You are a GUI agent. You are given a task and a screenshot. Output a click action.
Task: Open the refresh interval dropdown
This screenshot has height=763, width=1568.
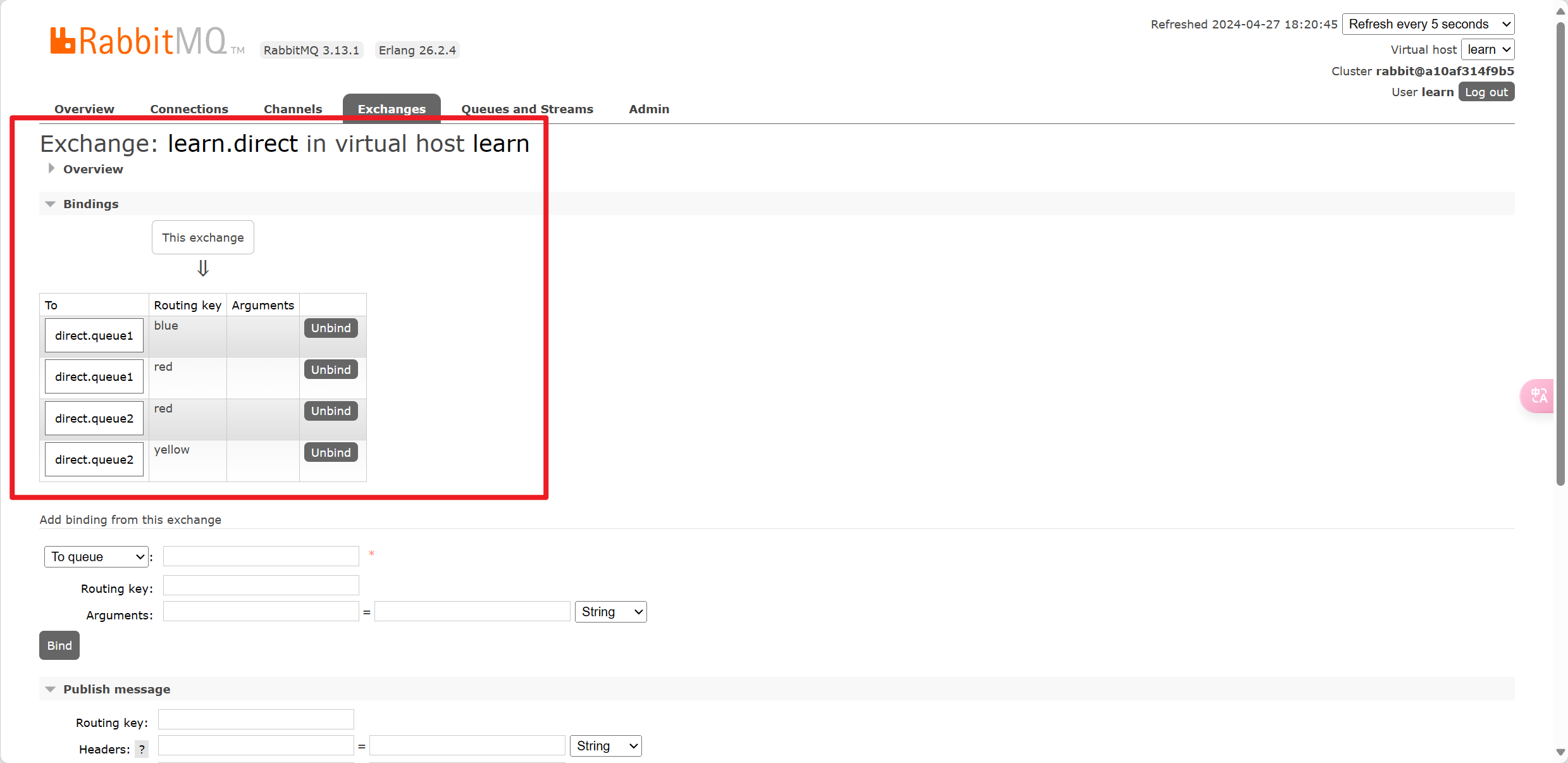click(1428, 24)
